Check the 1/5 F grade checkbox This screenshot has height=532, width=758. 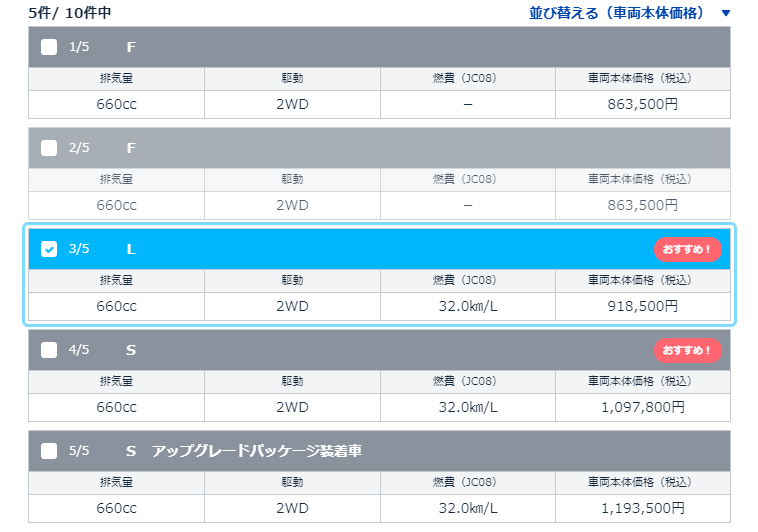point(49,47)
